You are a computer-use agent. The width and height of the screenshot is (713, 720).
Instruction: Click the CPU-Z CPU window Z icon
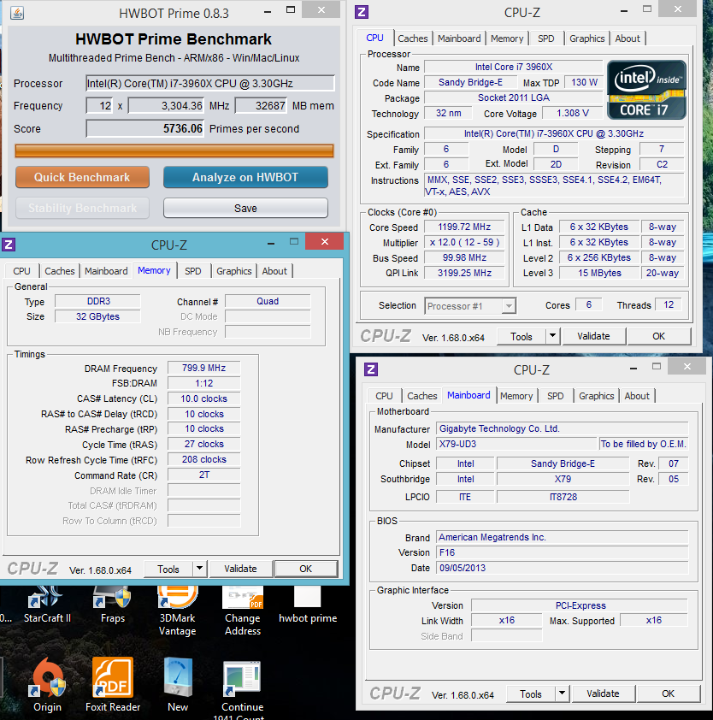coord(362,12)
